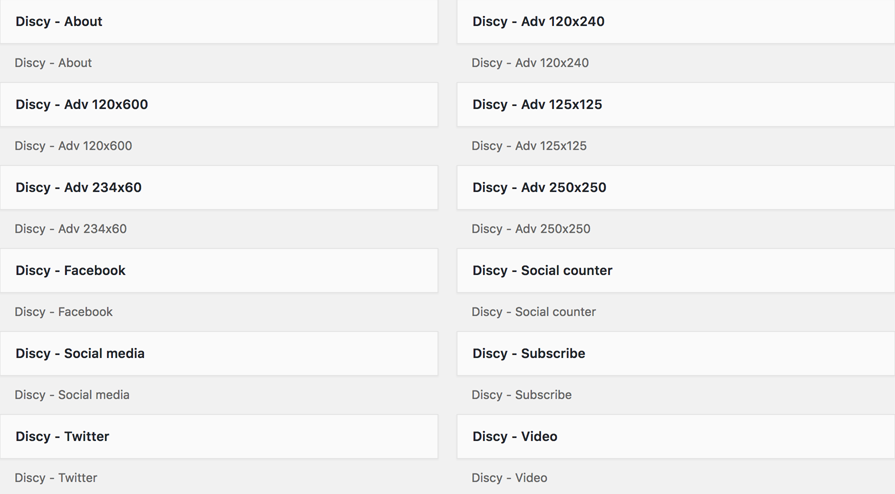Click the Discy - Subscribe description text
Viewport: 895px width, 494px height.
(x=522, y=395)
